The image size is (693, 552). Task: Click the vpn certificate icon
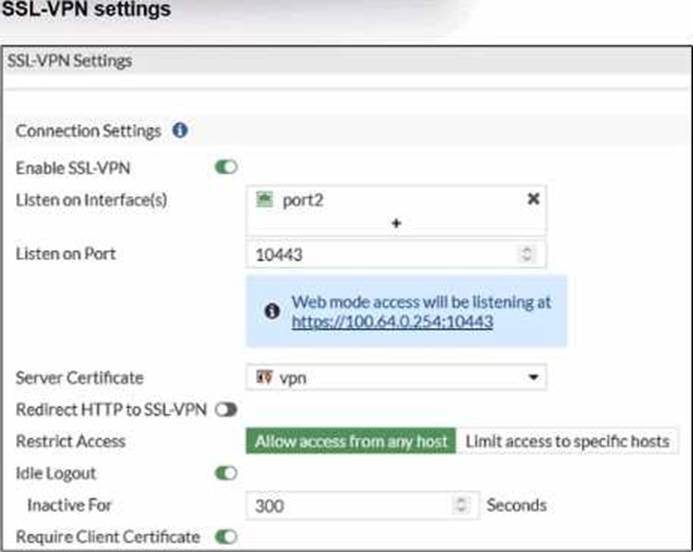click(x=265, y=378)
